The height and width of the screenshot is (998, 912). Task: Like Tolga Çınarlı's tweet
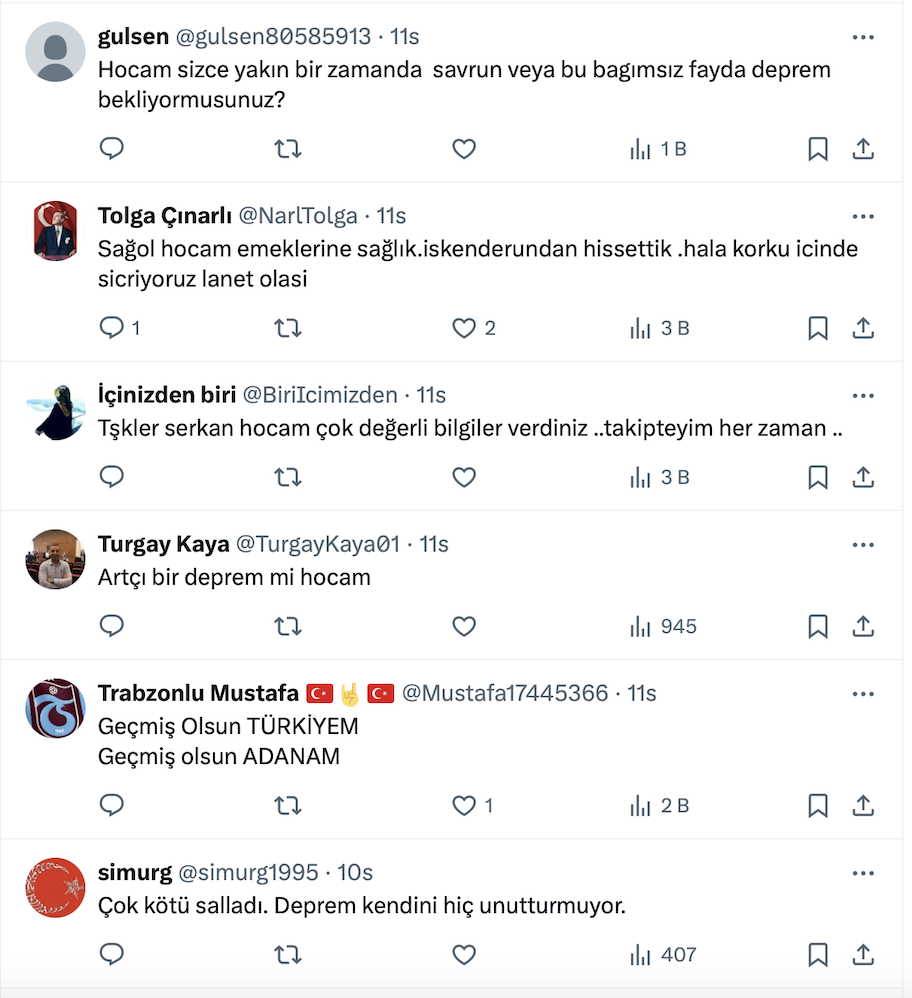click(464, 328)
